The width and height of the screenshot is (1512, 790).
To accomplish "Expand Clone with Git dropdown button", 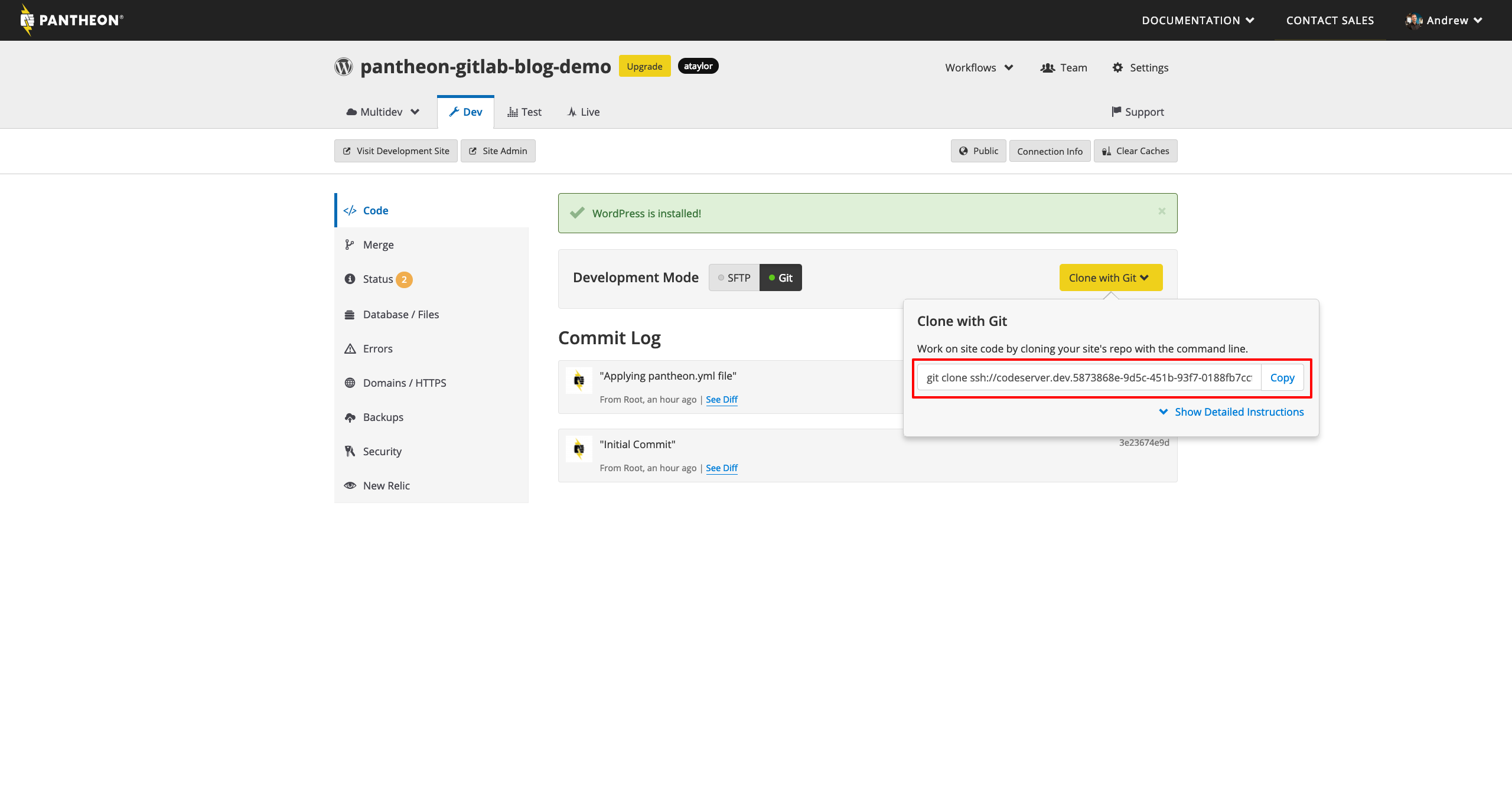I will (x=1109, y=278).
